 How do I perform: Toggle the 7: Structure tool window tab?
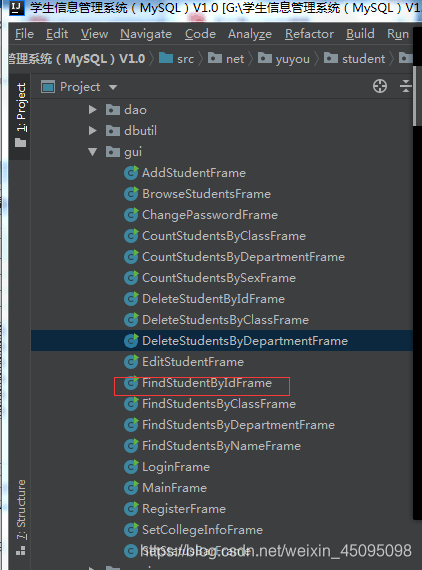coord(21,517)
